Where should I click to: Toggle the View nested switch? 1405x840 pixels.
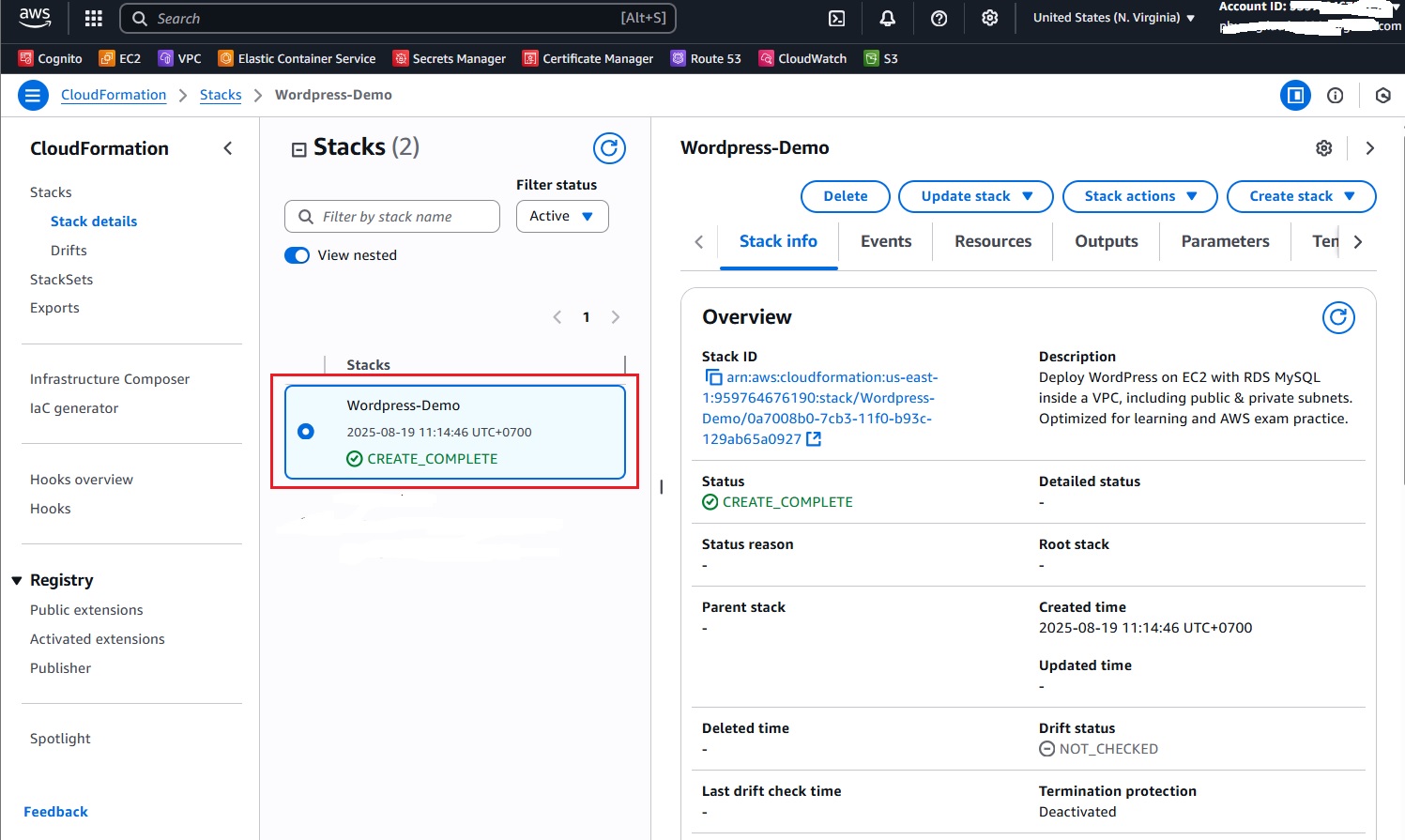tap(297, 255)
